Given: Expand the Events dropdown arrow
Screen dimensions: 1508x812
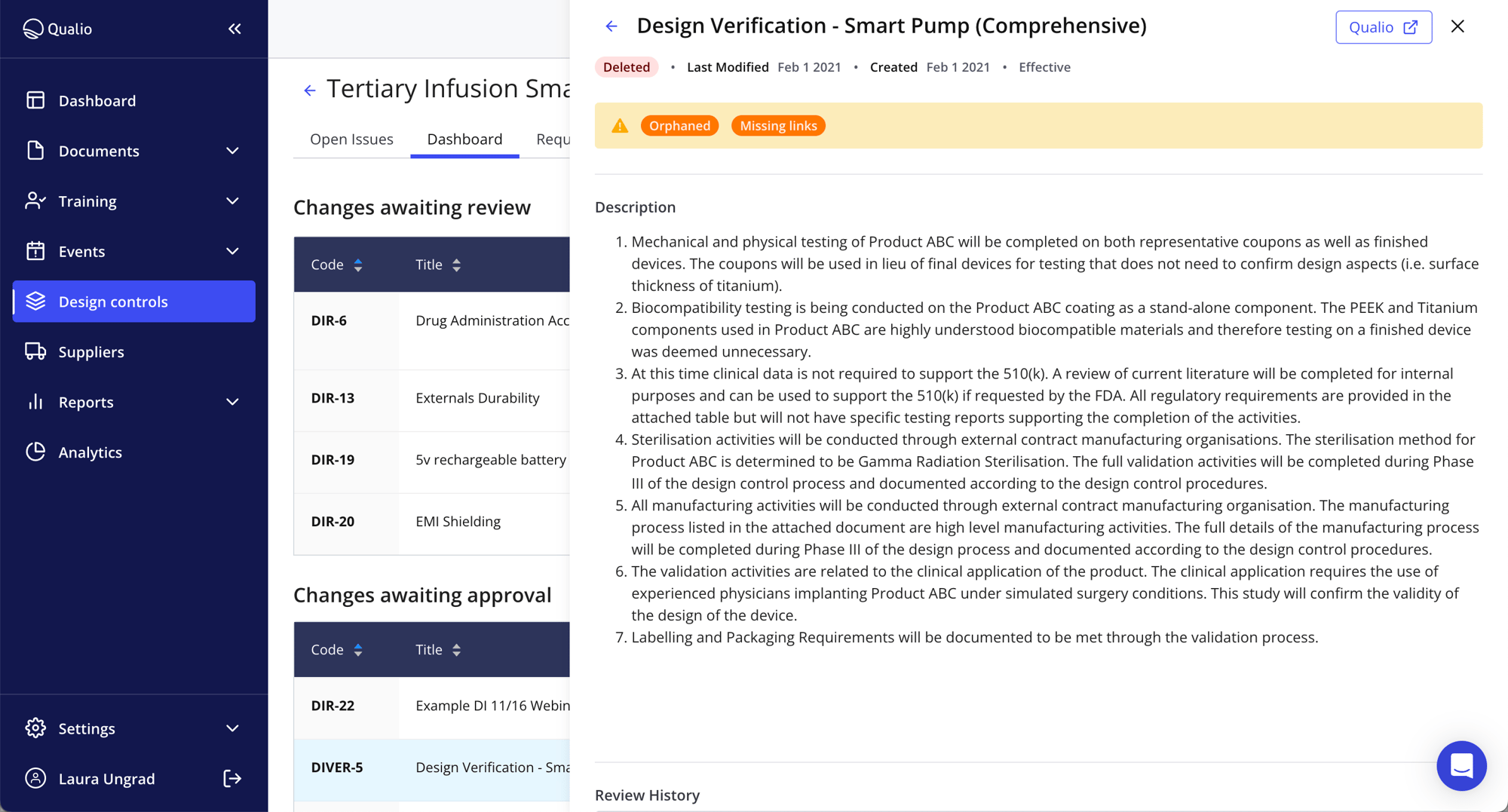Looking at the screenshot, I should (x=232, y=251).
